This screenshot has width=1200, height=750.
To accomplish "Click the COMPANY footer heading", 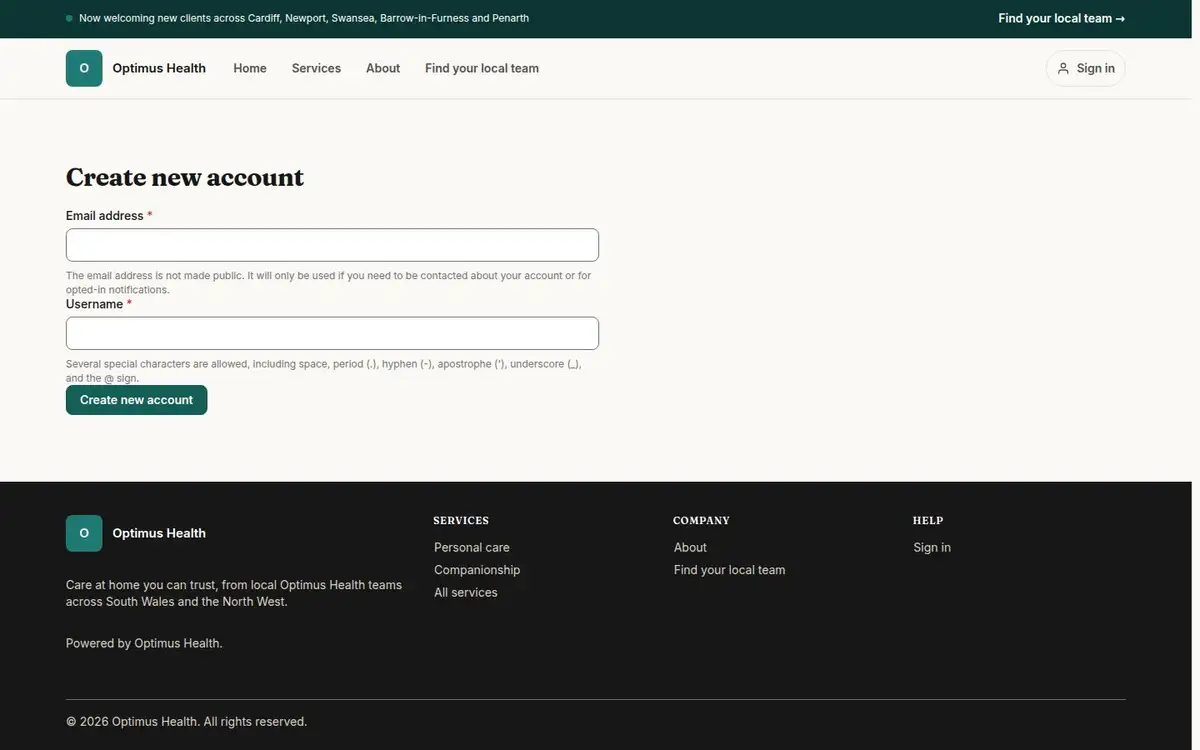I will coord(701,520).
